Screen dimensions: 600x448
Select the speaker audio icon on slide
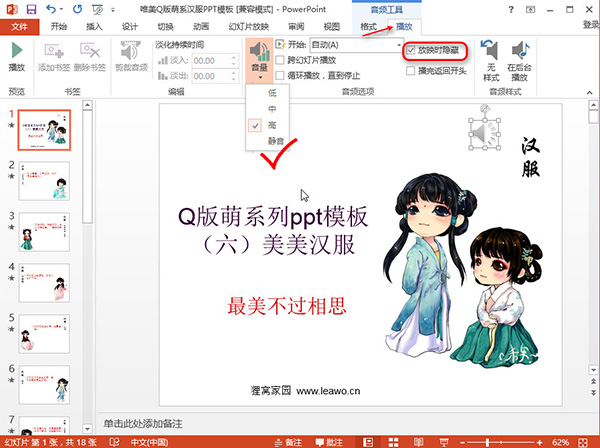click(485, 134)
